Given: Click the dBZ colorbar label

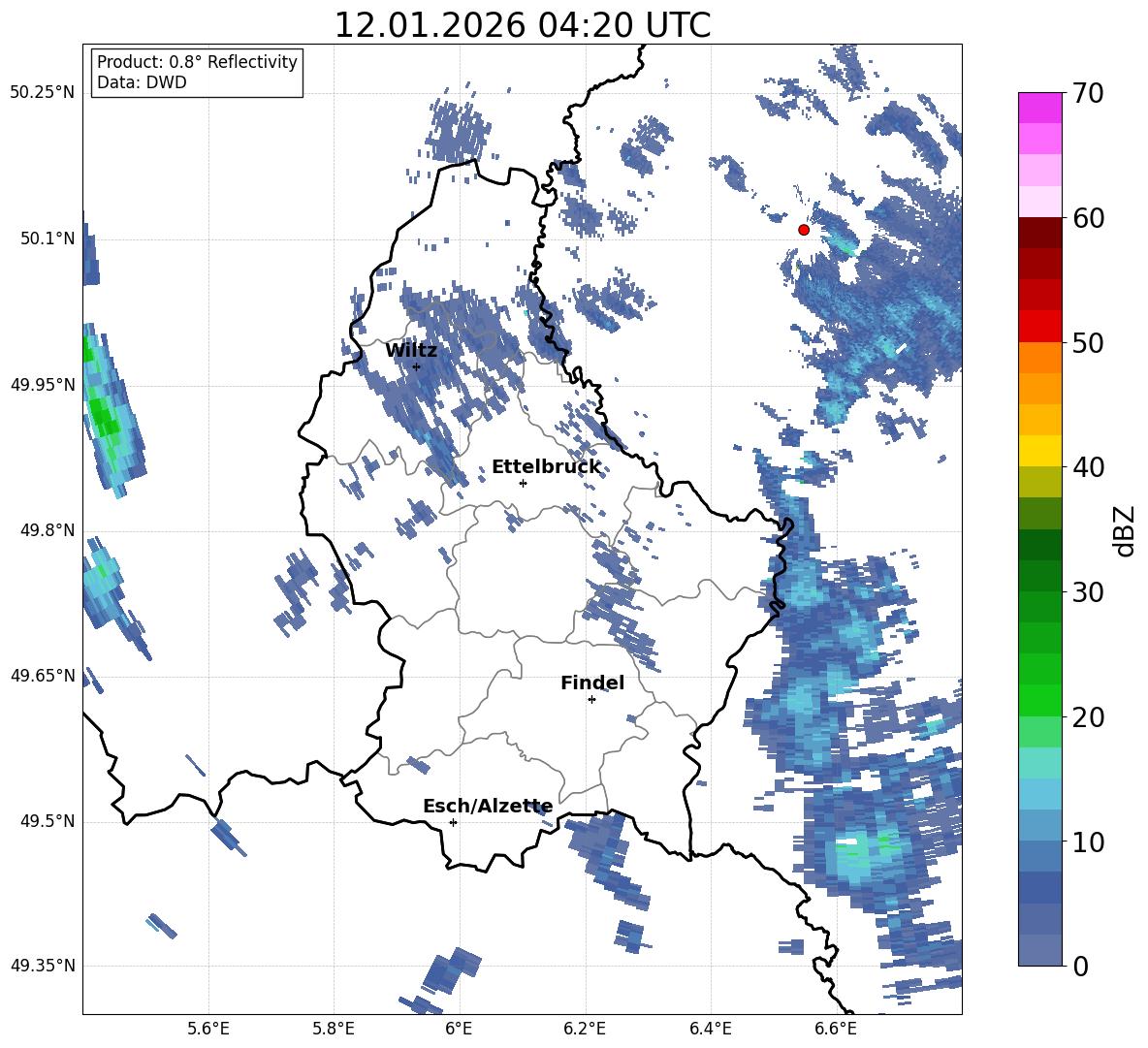Looking at the screenshot, I should (1123, 530).
